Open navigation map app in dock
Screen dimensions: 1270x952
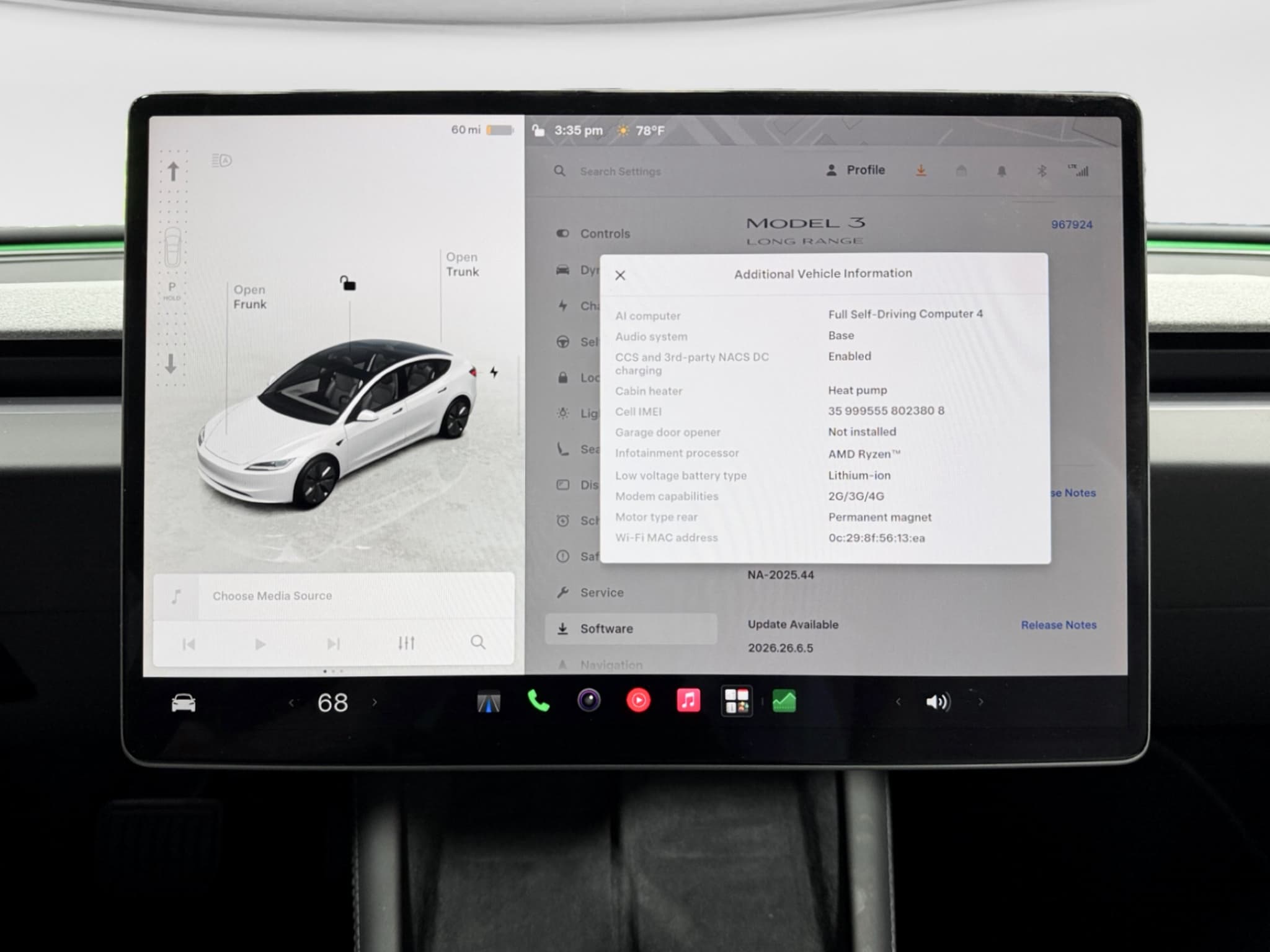[489, 702]
